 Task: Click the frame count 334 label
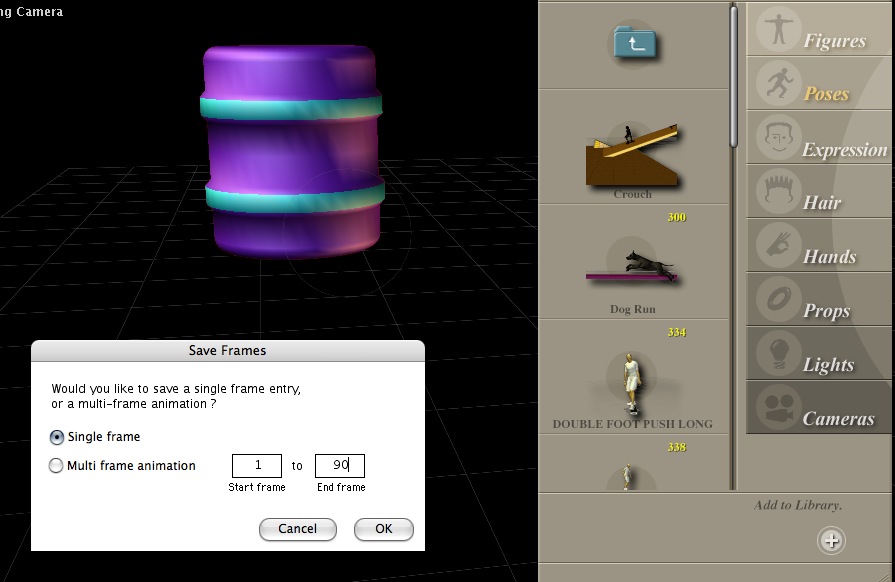[x=676, y=333]
